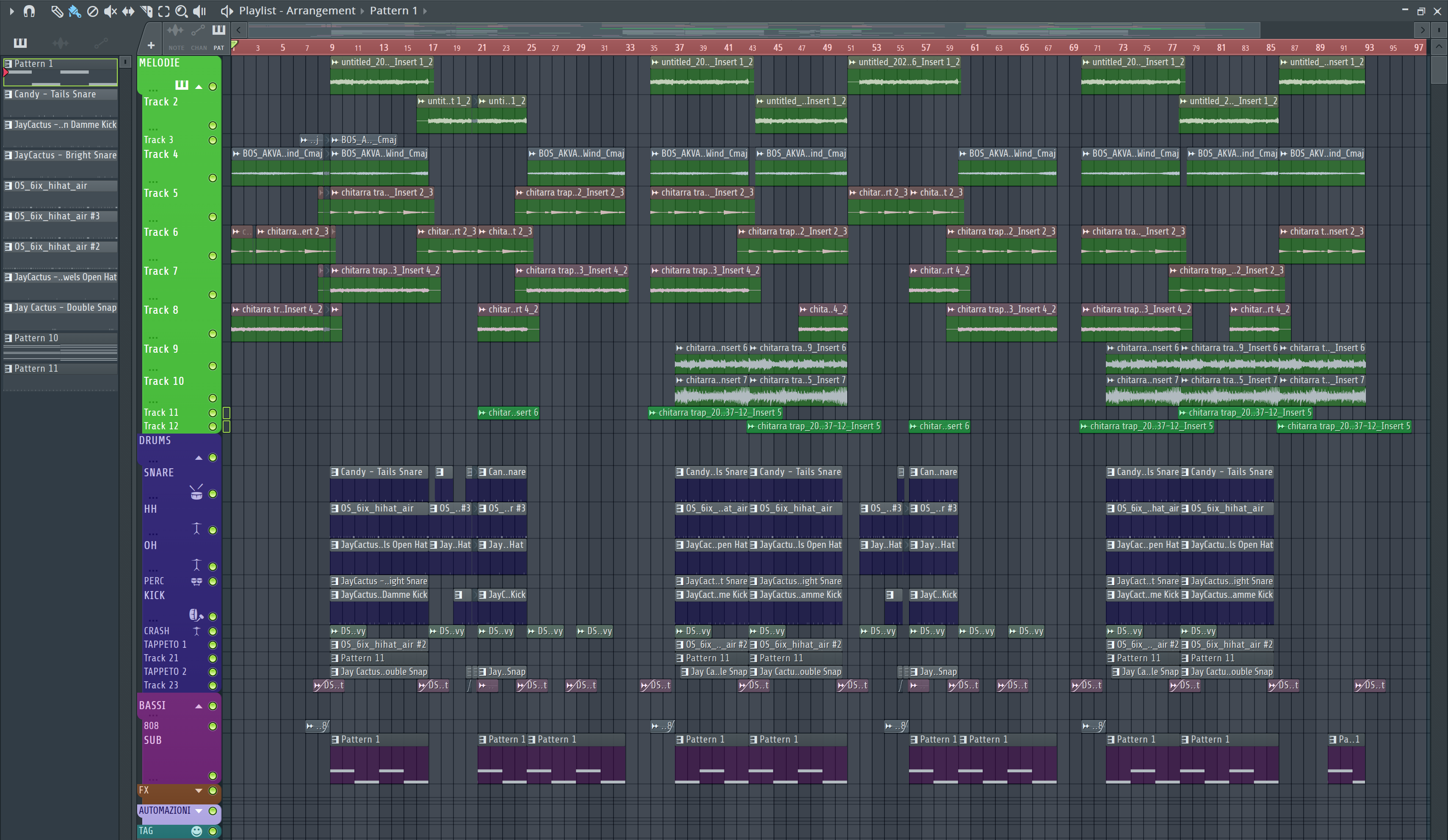Click bar 33 on the timeline ruler
The image size is (1448, 840).
coord(630,48)
